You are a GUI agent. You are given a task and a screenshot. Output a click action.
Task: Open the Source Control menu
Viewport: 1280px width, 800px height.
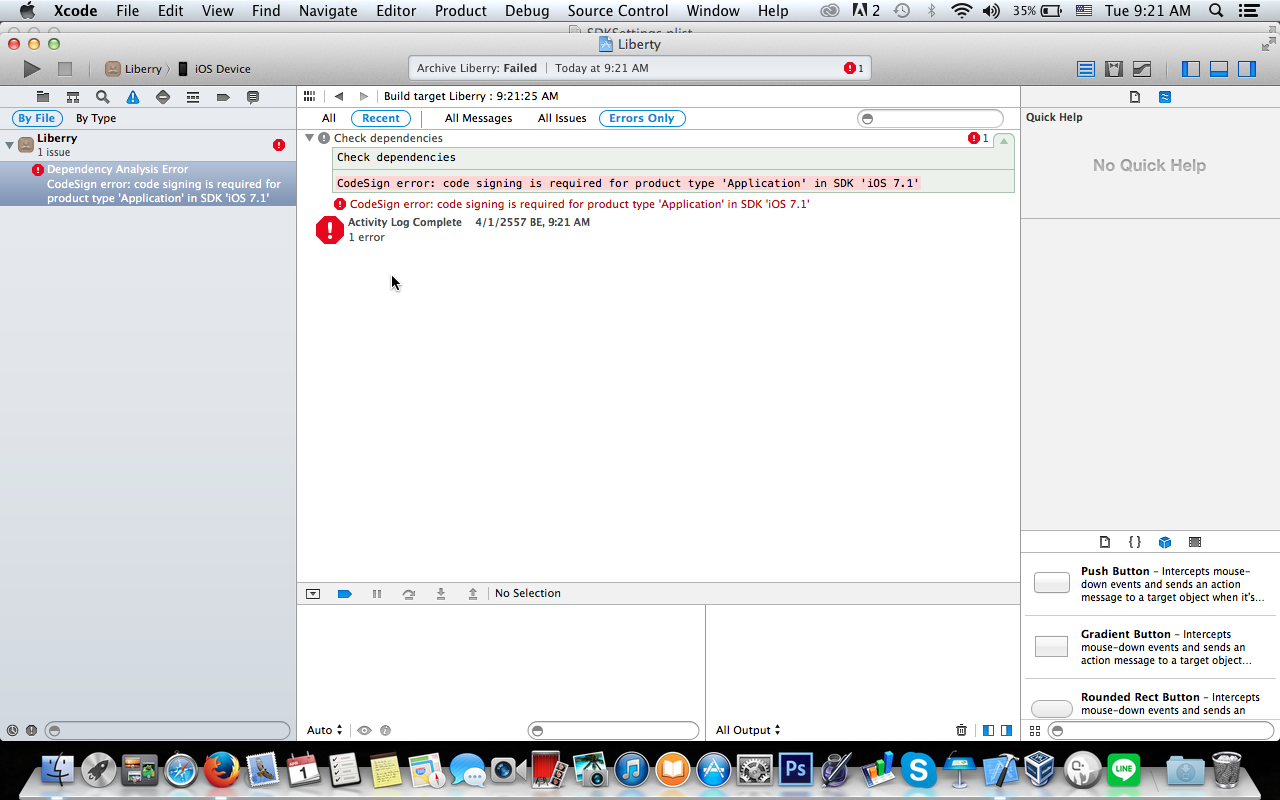click(x=618, y=11)
